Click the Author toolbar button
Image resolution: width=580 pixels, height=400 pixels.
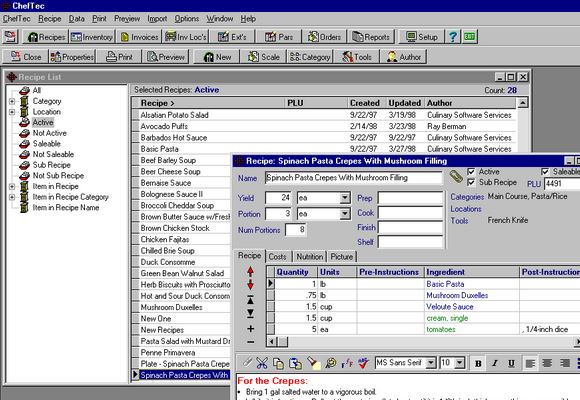coord(404,57)
